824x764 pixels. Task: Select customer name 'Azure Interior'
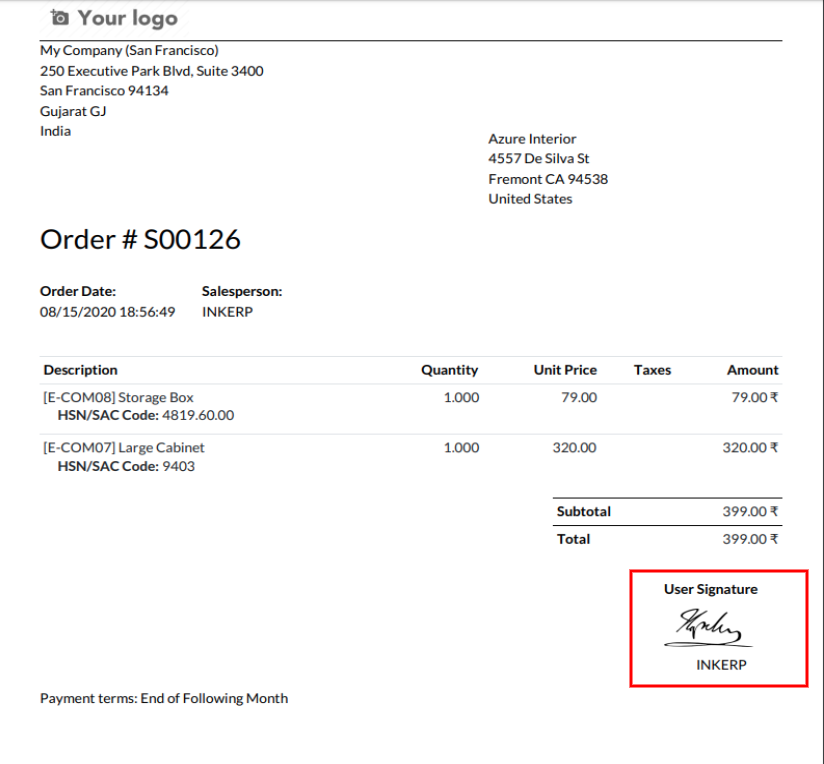pos(532,139)
